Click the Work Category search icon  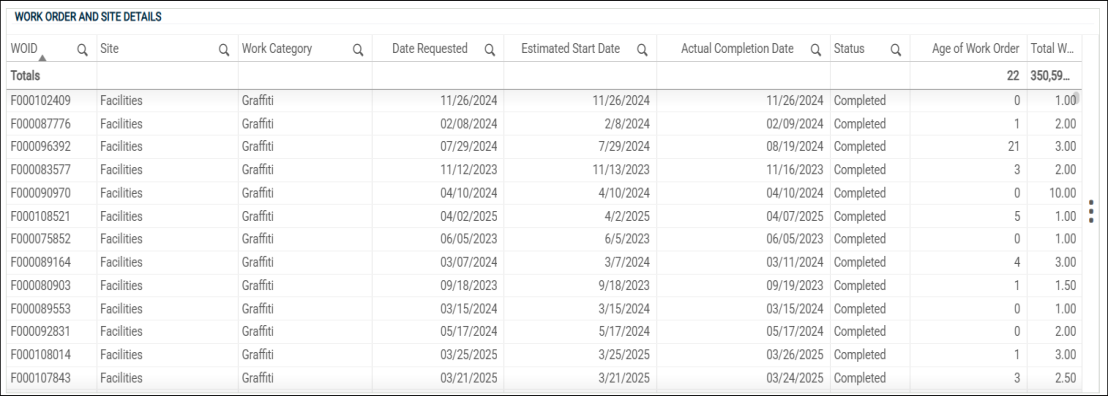(358, 50)
